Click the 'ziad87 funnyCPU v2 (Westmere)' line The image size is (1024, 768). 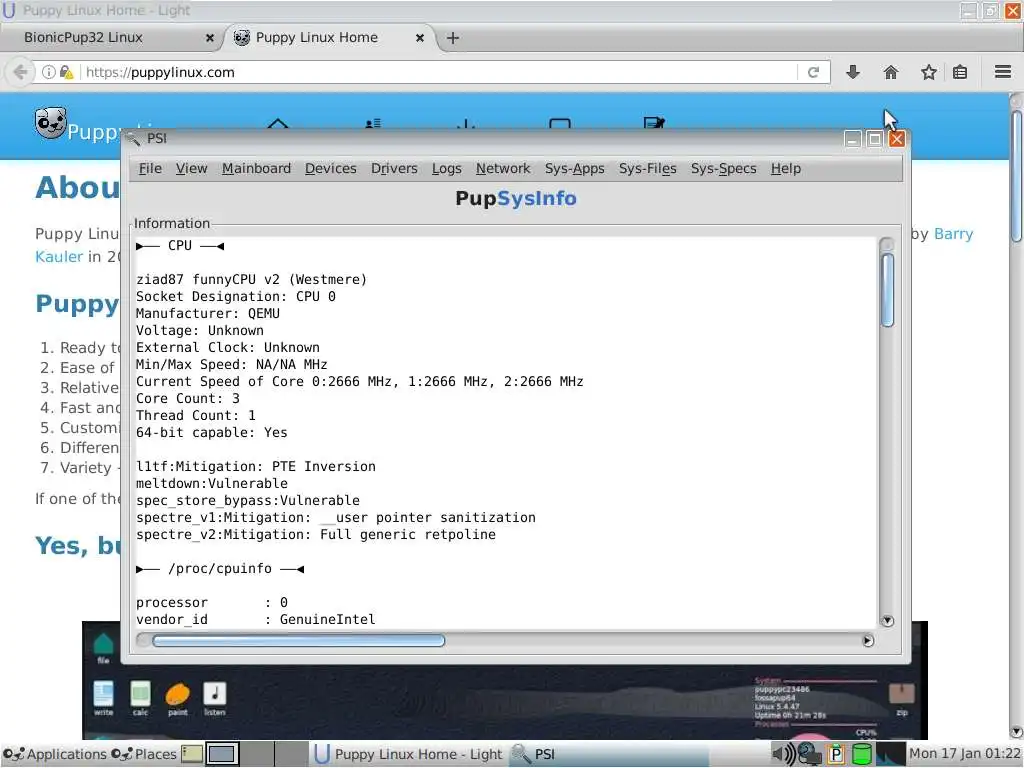pyautogui.click(x=251, y=280)
